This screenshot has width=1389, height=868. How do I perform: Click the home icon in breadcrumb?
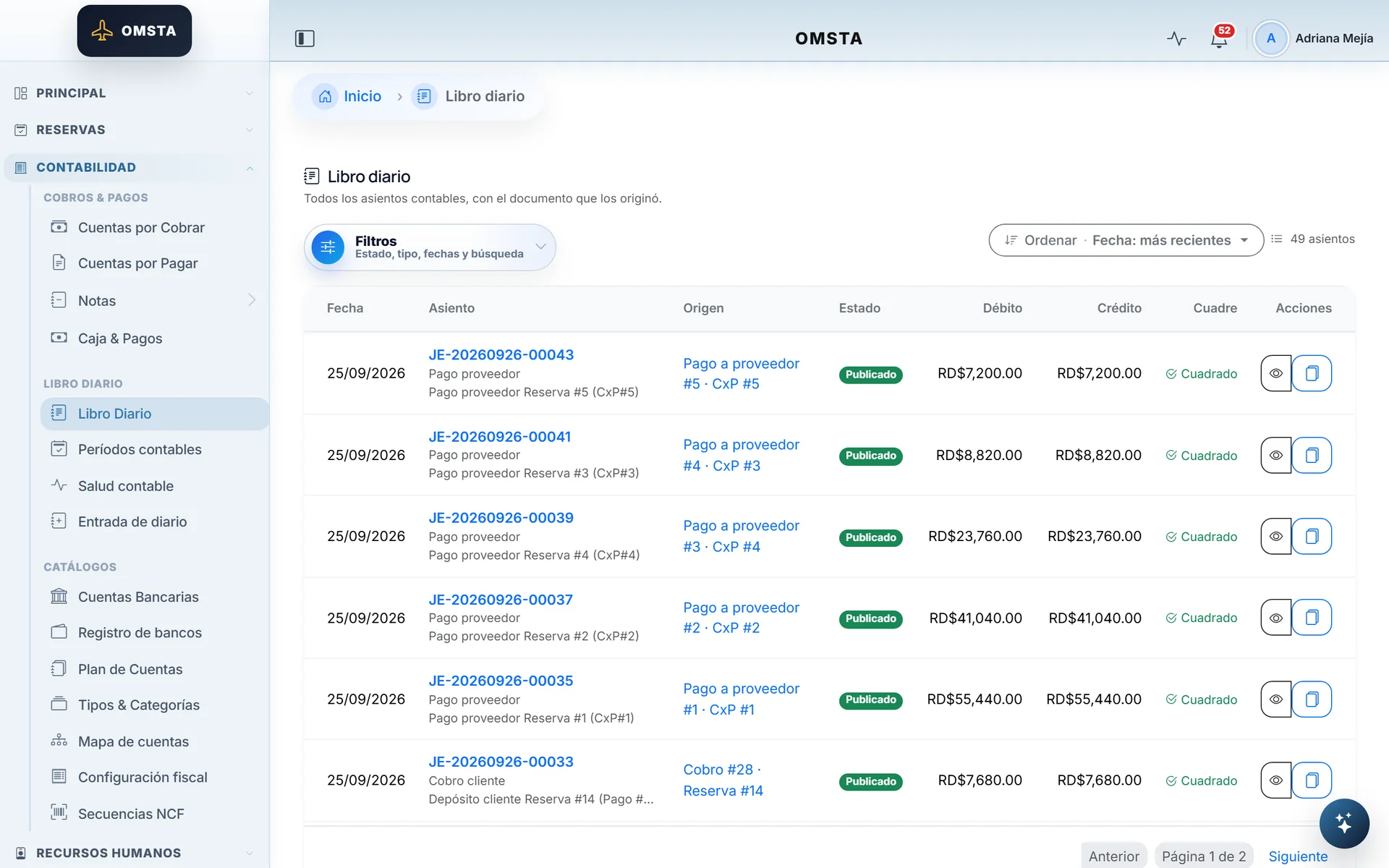pos(325,96)
